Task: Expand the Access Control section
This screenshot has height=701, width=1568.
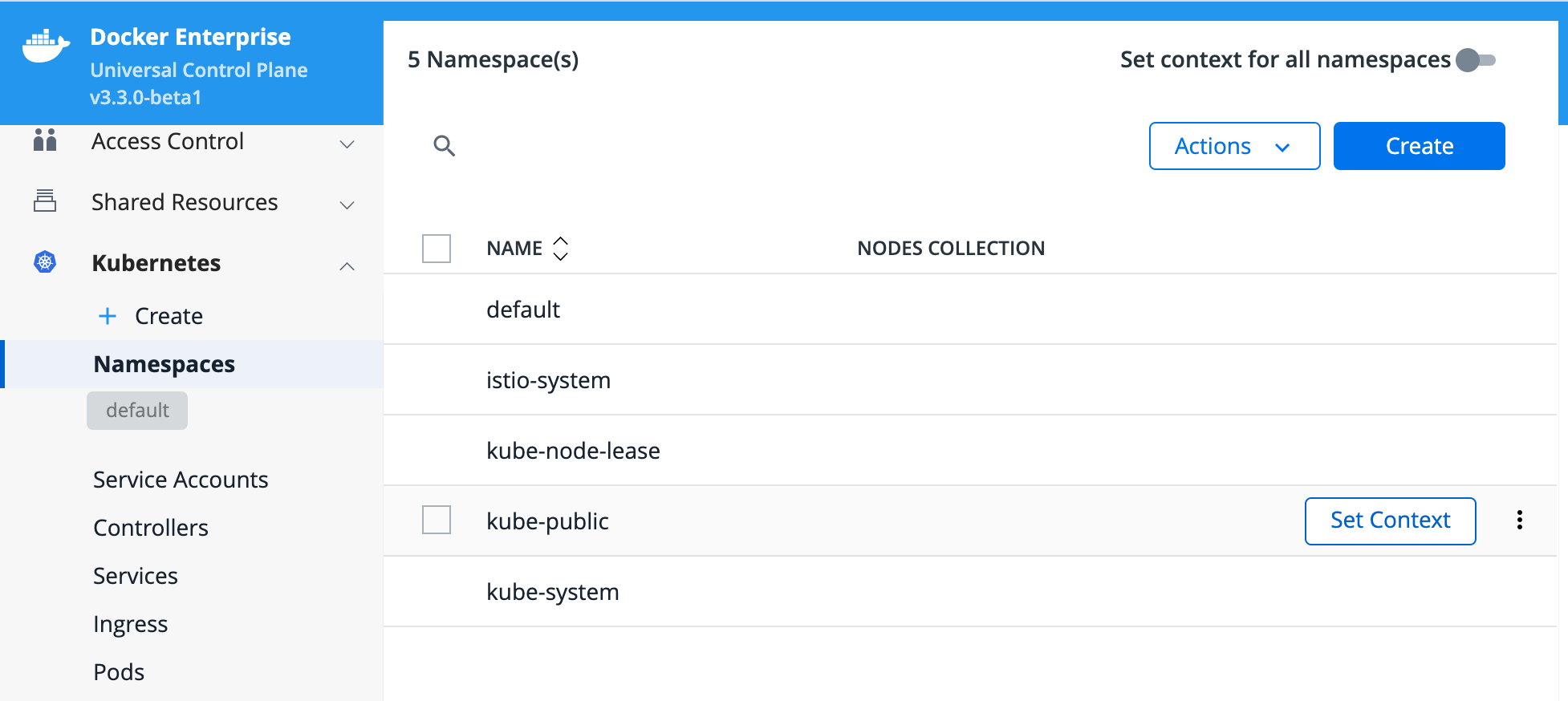Action: pyautogui.click(x=347, y=144)
